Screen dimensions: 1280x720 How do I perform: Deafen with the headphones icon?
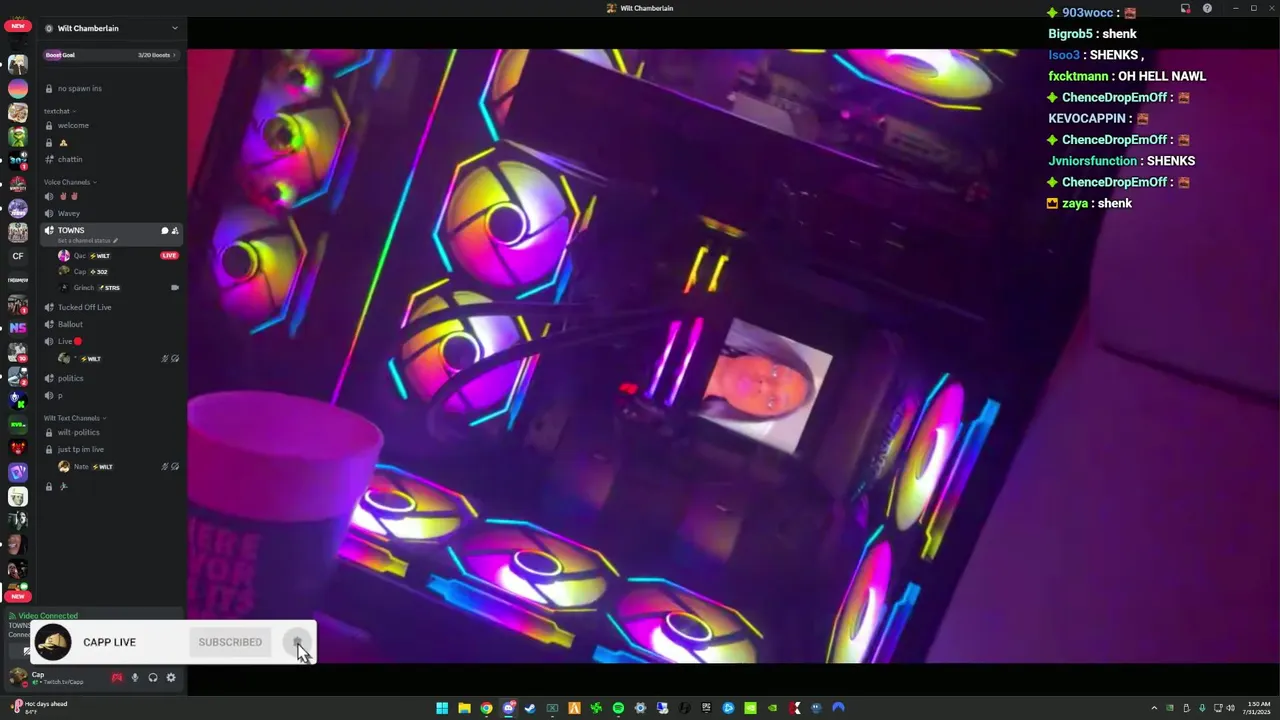point(153,678)
